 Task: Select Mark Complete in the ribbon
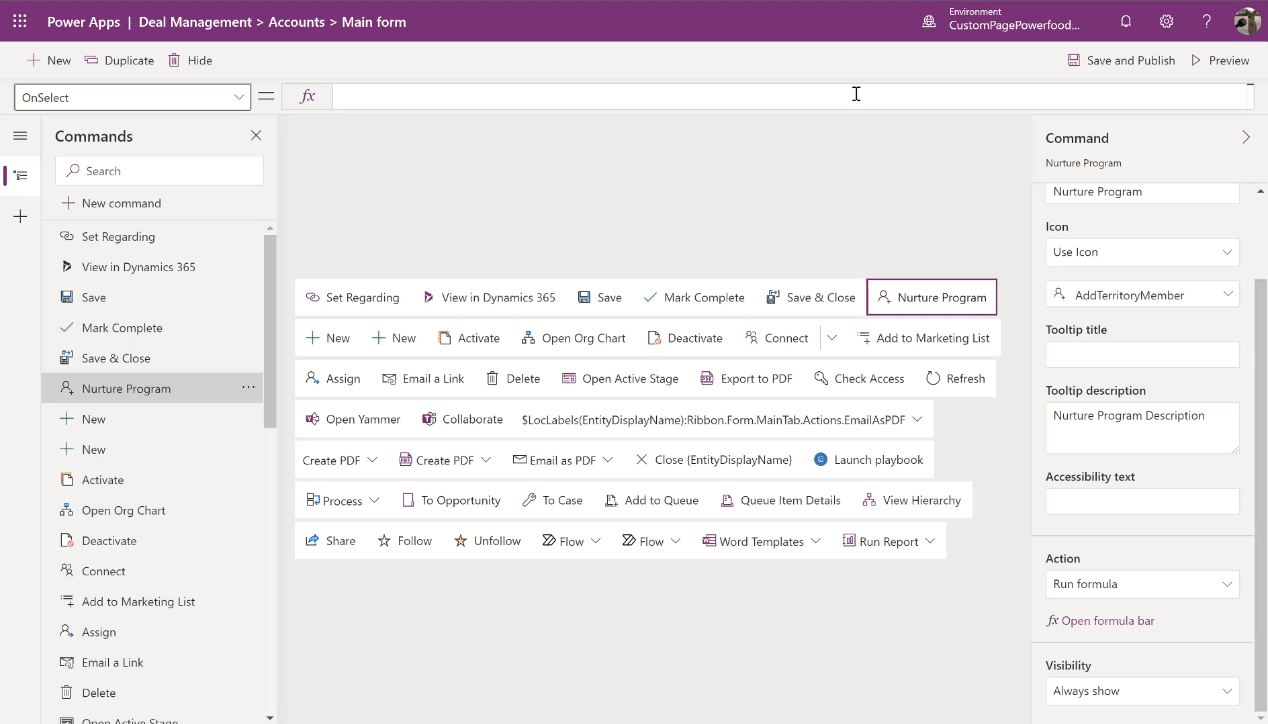pyautogui.click(x=694, y=297)
